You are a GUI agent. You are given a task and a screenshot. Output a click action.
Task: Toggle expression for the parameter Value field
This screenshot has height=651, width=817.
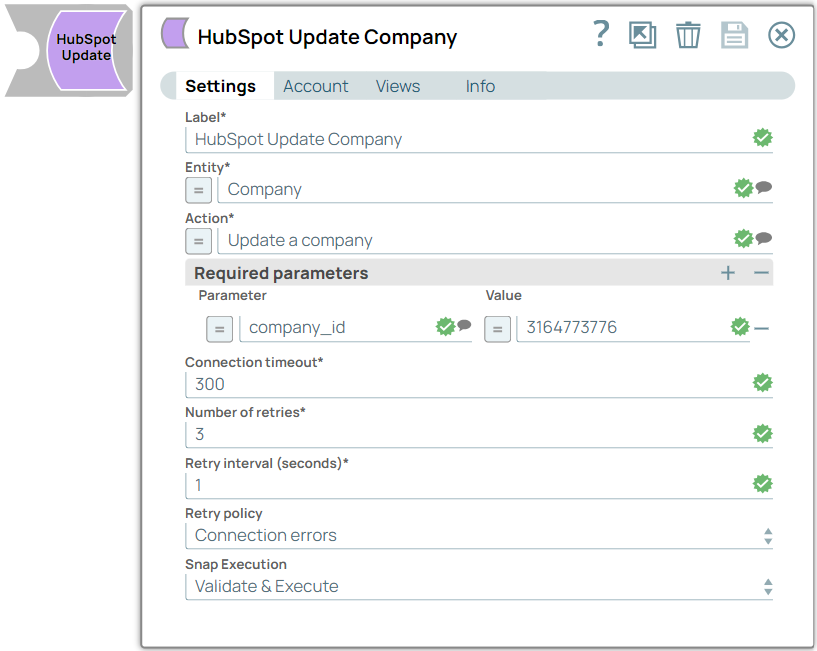[x=497, y=329]
